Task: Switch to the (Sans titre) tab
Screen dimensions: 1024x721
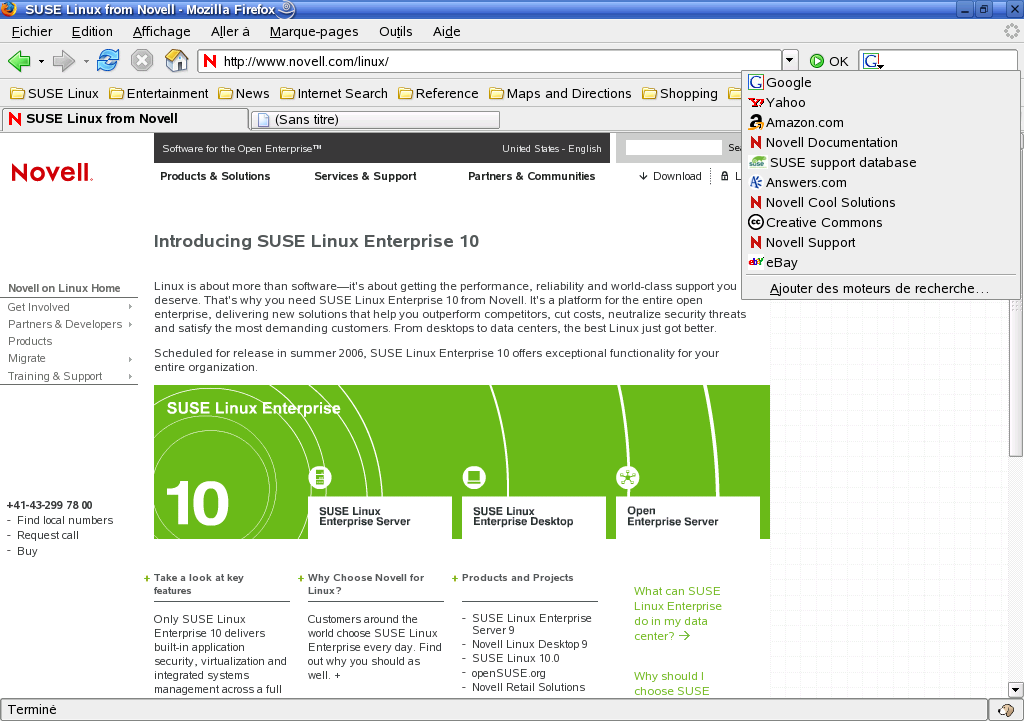Action: pyautogui.click(x=376, y=120)
